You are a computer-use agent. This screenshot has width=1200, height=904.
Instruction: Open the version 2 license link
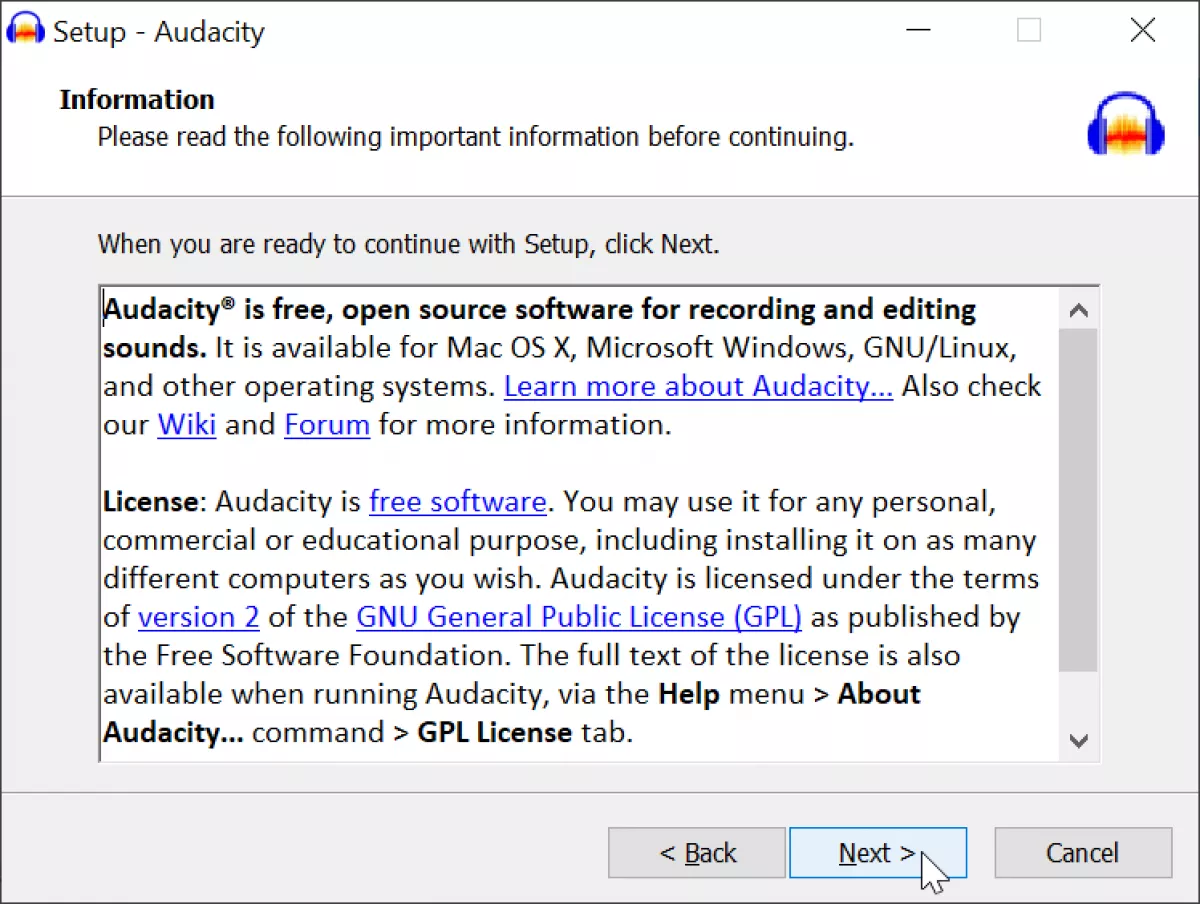[x=199, y=617]
